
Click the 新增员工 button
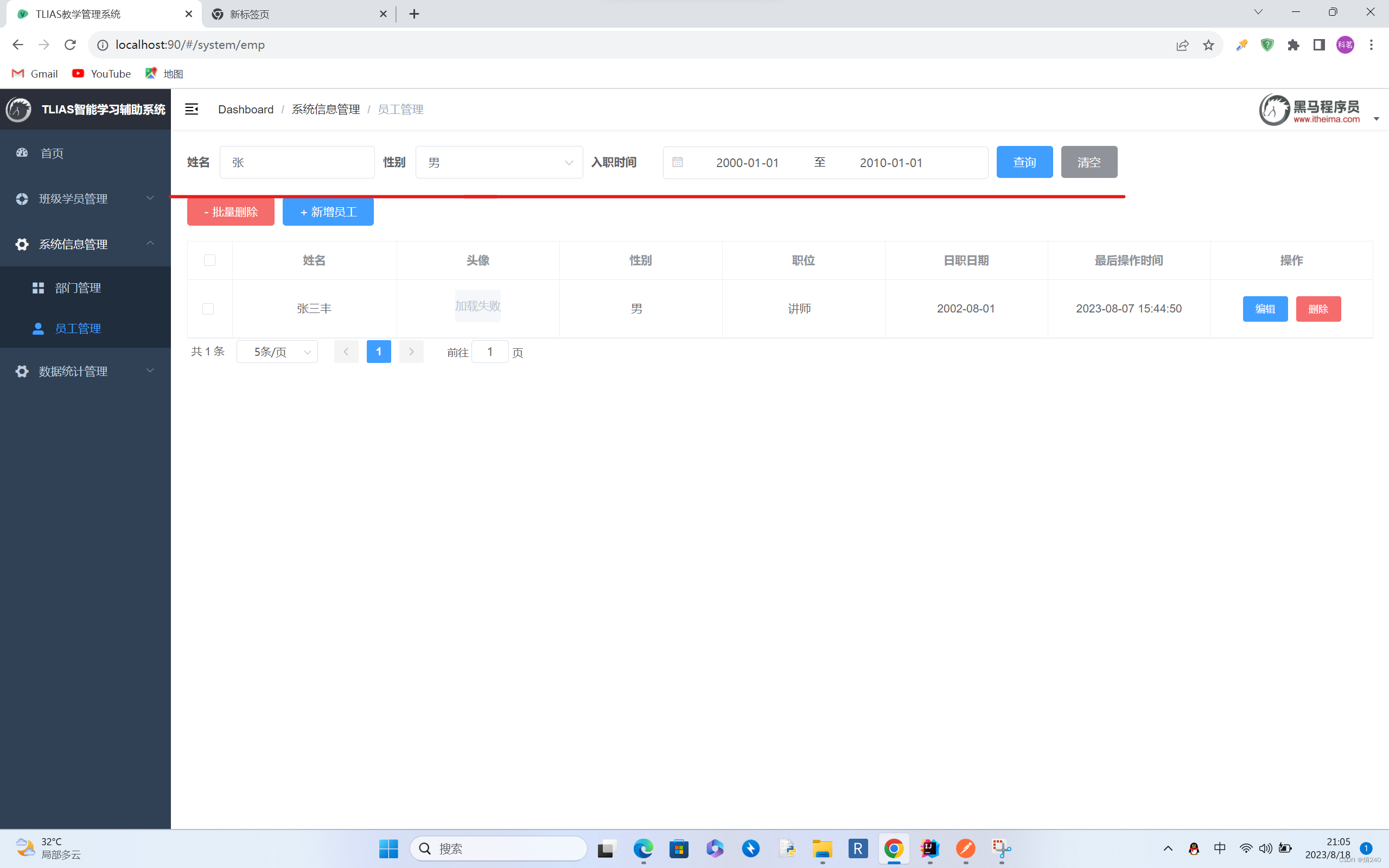coord(328,212)
